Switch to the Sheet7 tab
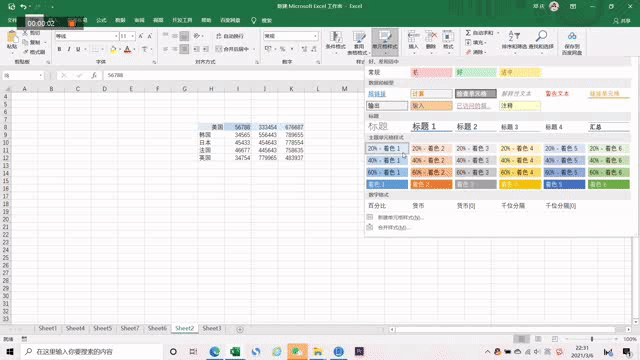Viewport: 640px width, 360px height. [x=130, y=328]
